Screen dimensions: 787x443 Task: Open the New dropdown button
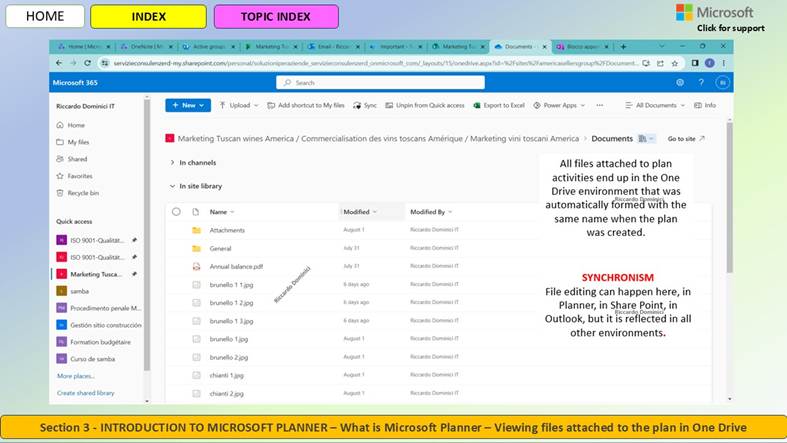click(x=188, y=105)
